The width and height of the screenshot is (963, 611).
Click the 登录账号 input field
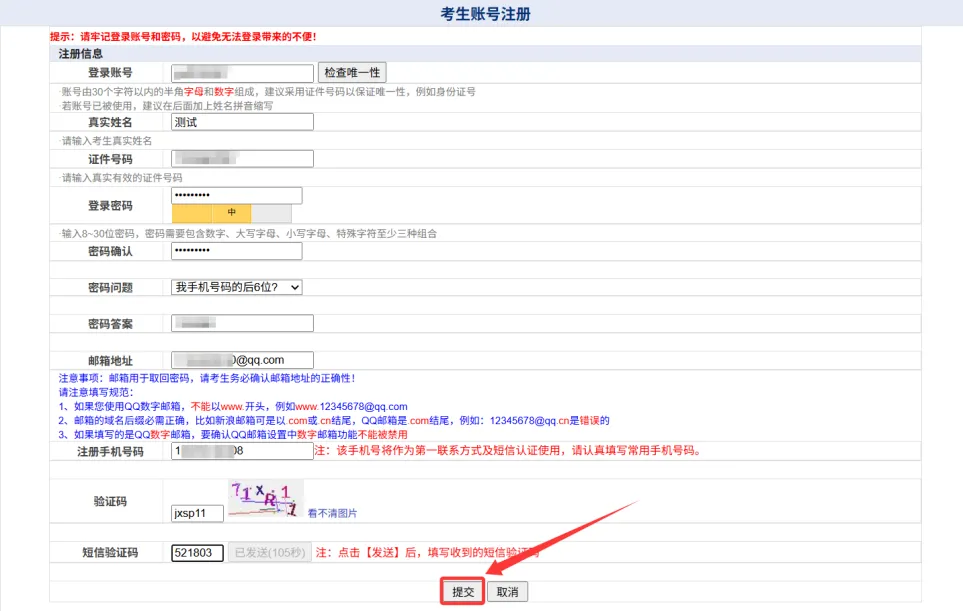(x=242, y=73)
